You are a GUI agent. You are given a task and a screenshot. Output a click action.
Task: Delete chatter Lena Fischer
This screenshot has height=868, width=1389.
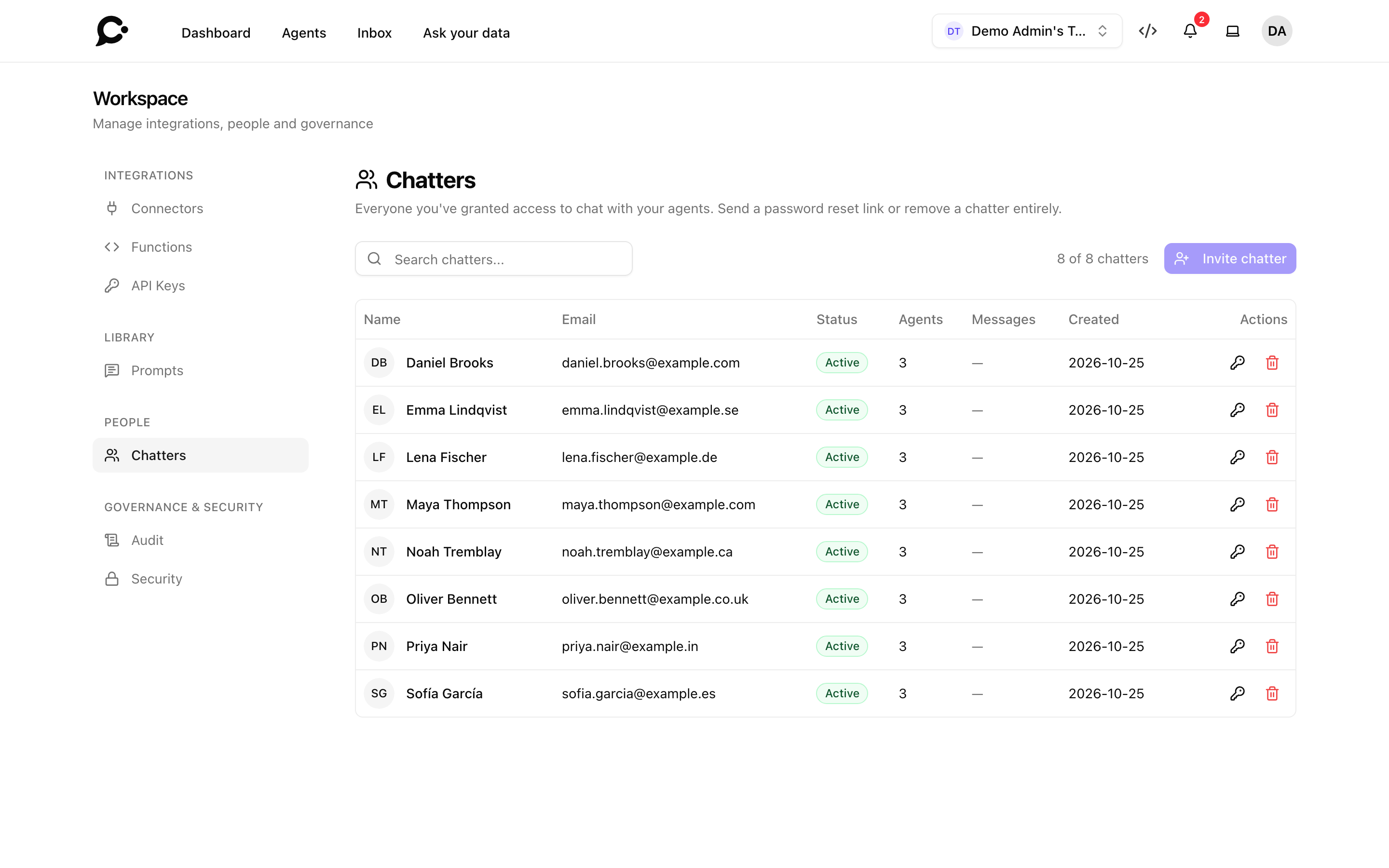click(x=1272, y=457)
